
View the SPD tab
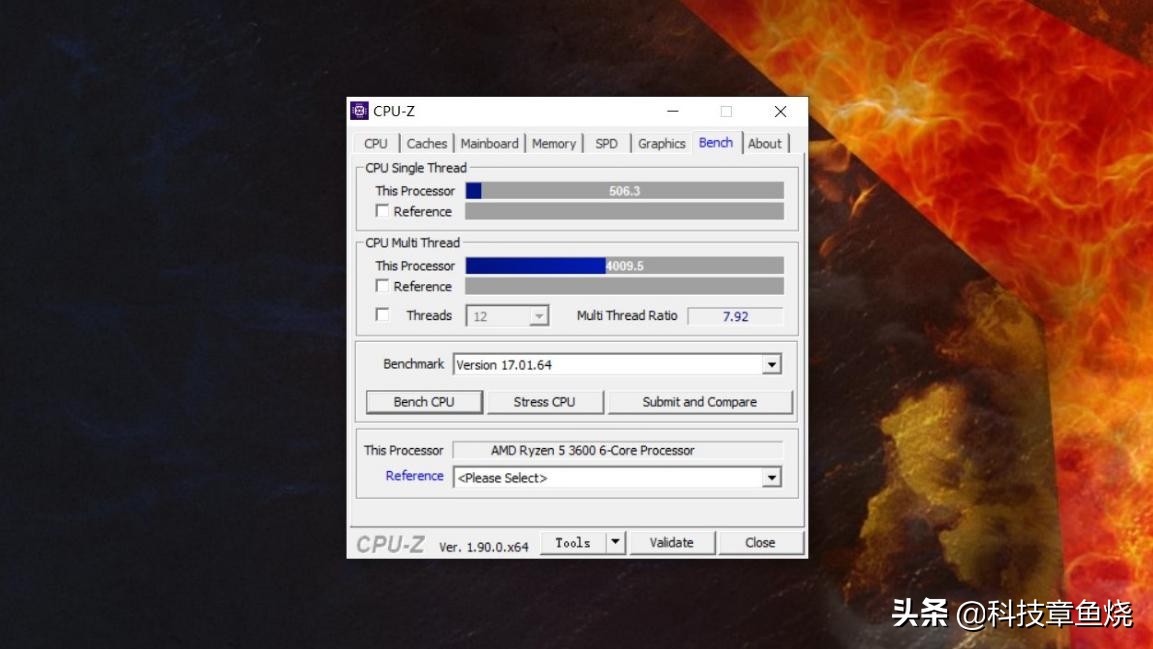(606, 143)
